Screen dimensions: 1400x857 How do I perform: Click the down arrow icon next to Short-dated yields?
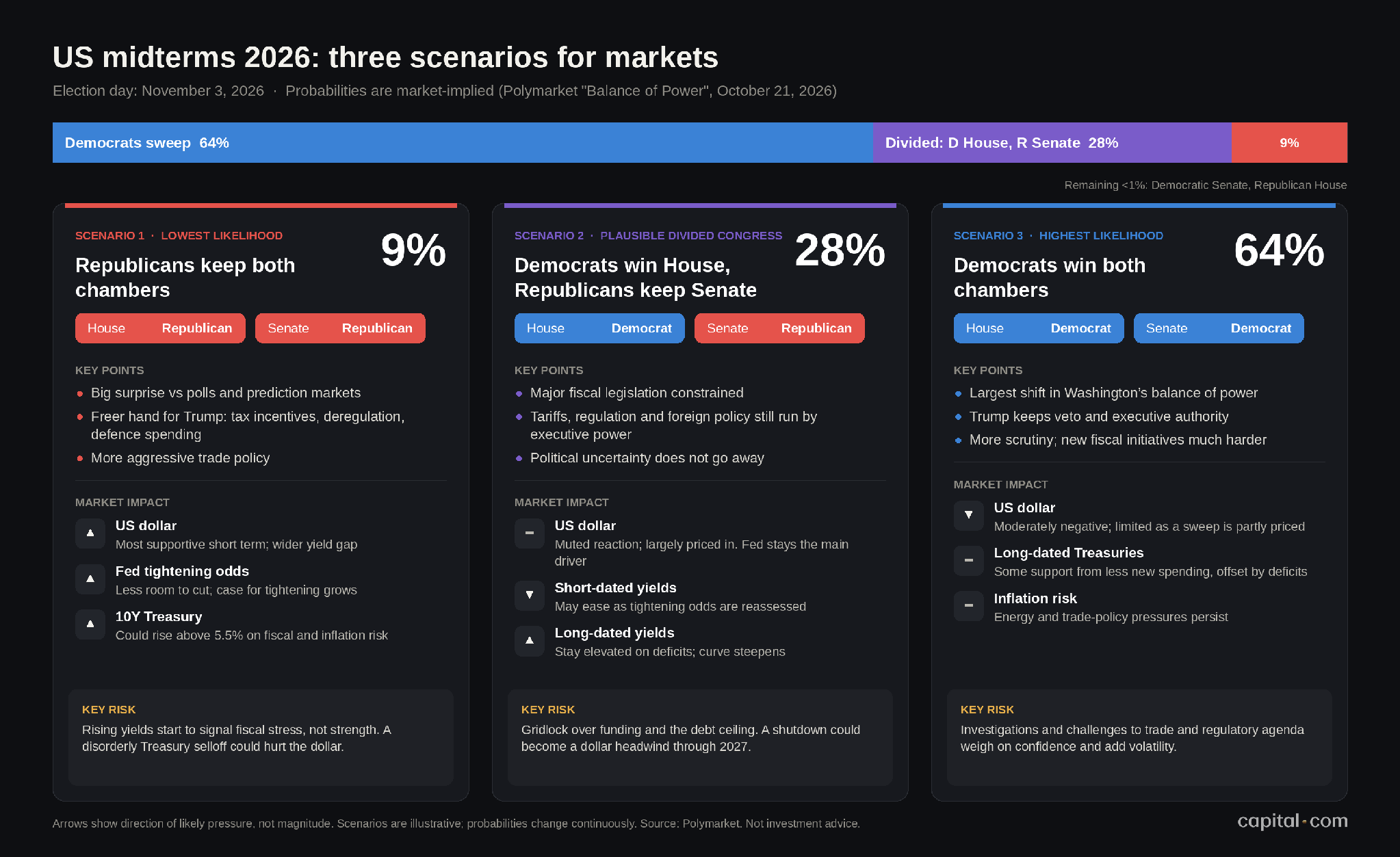[530, 596]
